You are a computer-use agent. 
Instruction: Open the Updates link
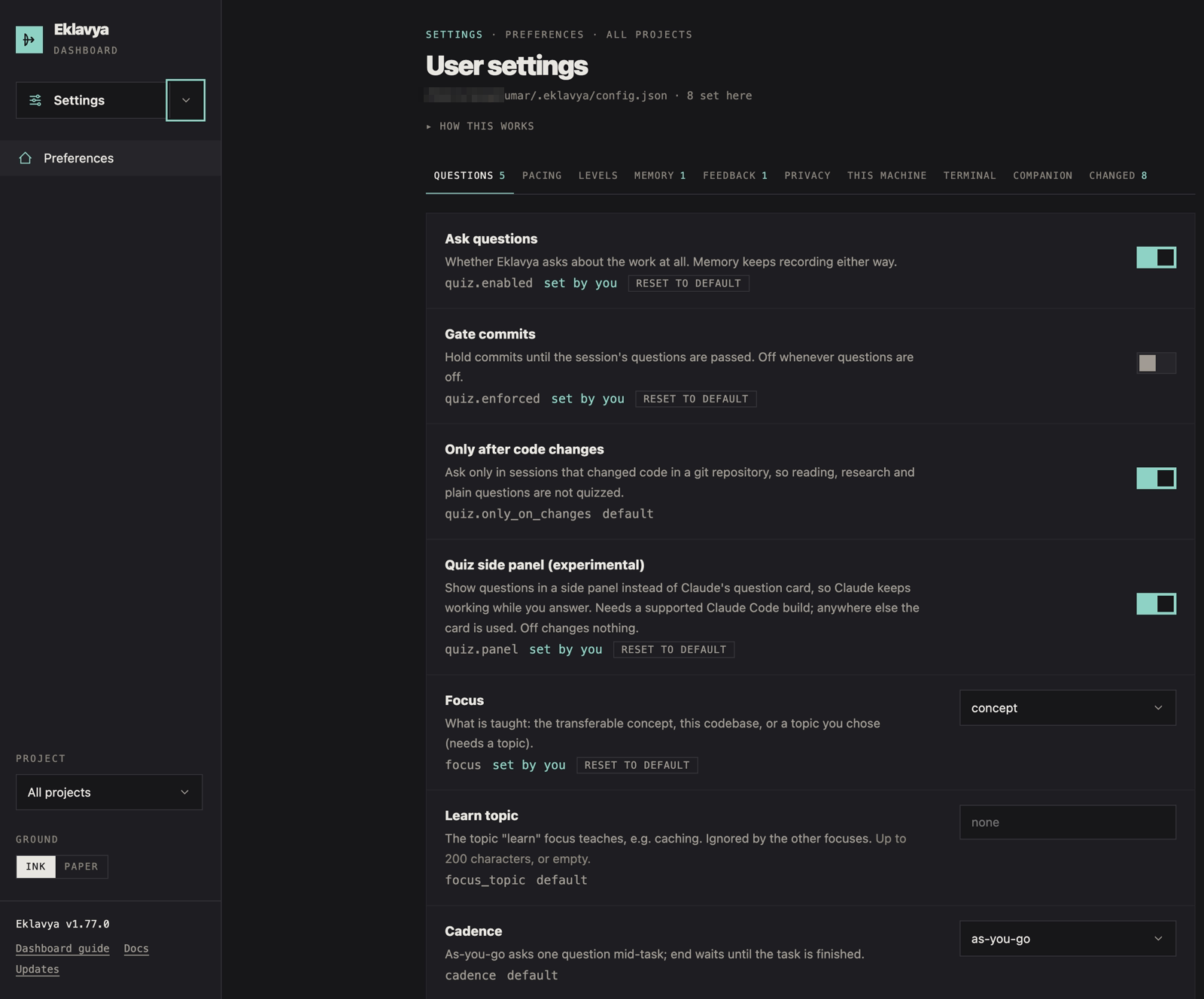click(38, 969)
